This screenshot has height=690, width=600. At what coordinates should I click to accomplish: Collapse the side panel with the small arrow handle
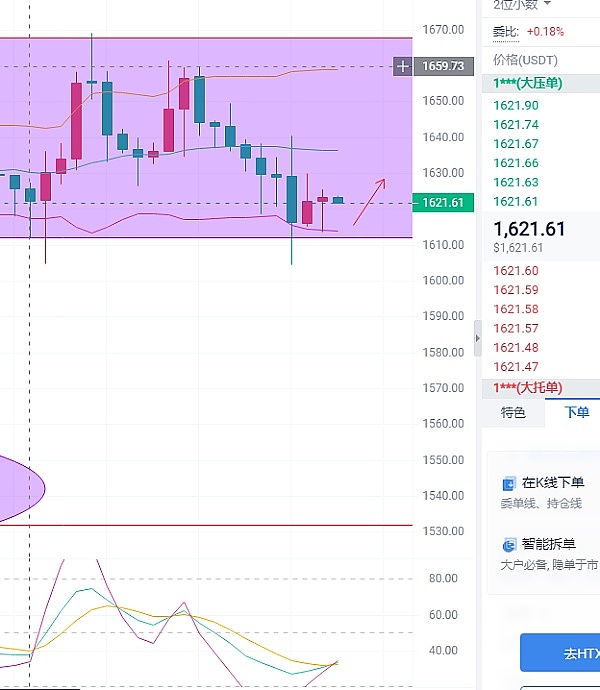click(477, 340)
